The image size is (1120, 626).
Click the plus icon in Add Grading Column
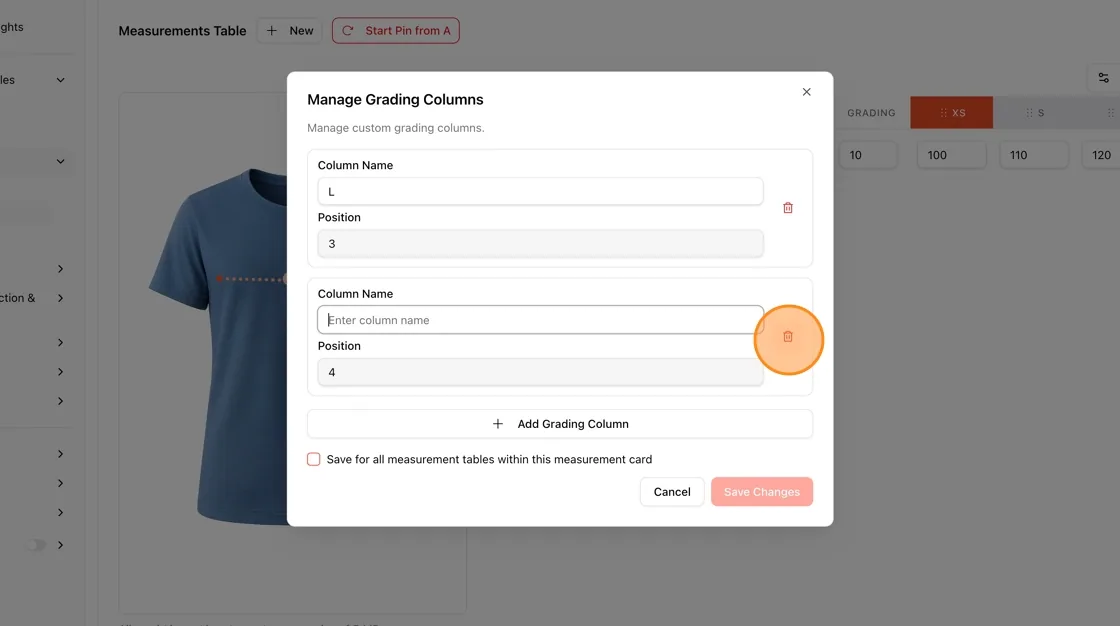pos(498,424)
